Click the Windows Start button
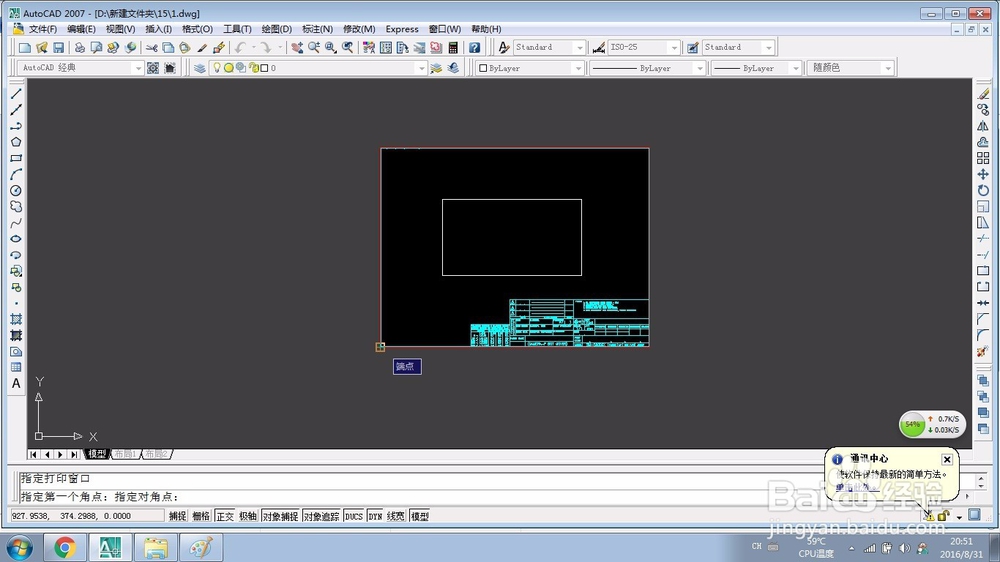The height and width of the screenshot is (562, 1000). (x=19, y=547)
